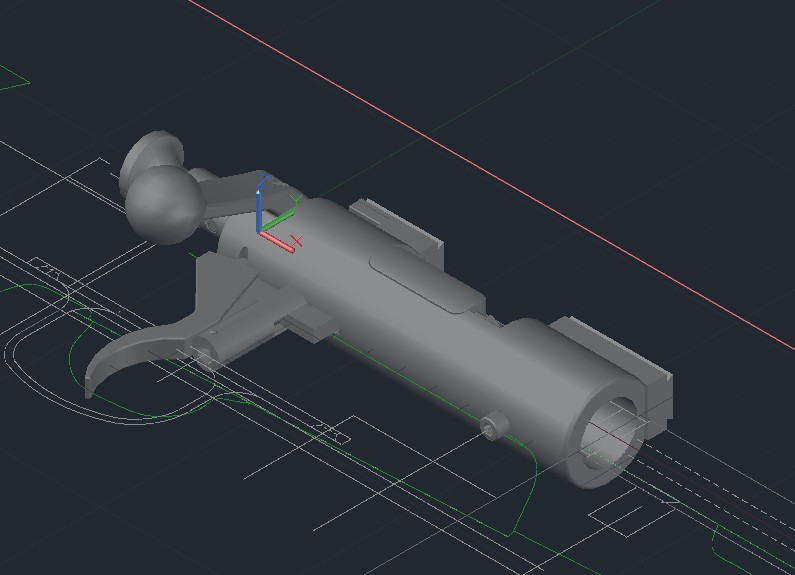The height and width of the screenshot is (575, 795).
Task: Select the long red diagonal construction line
Action: 491,175
